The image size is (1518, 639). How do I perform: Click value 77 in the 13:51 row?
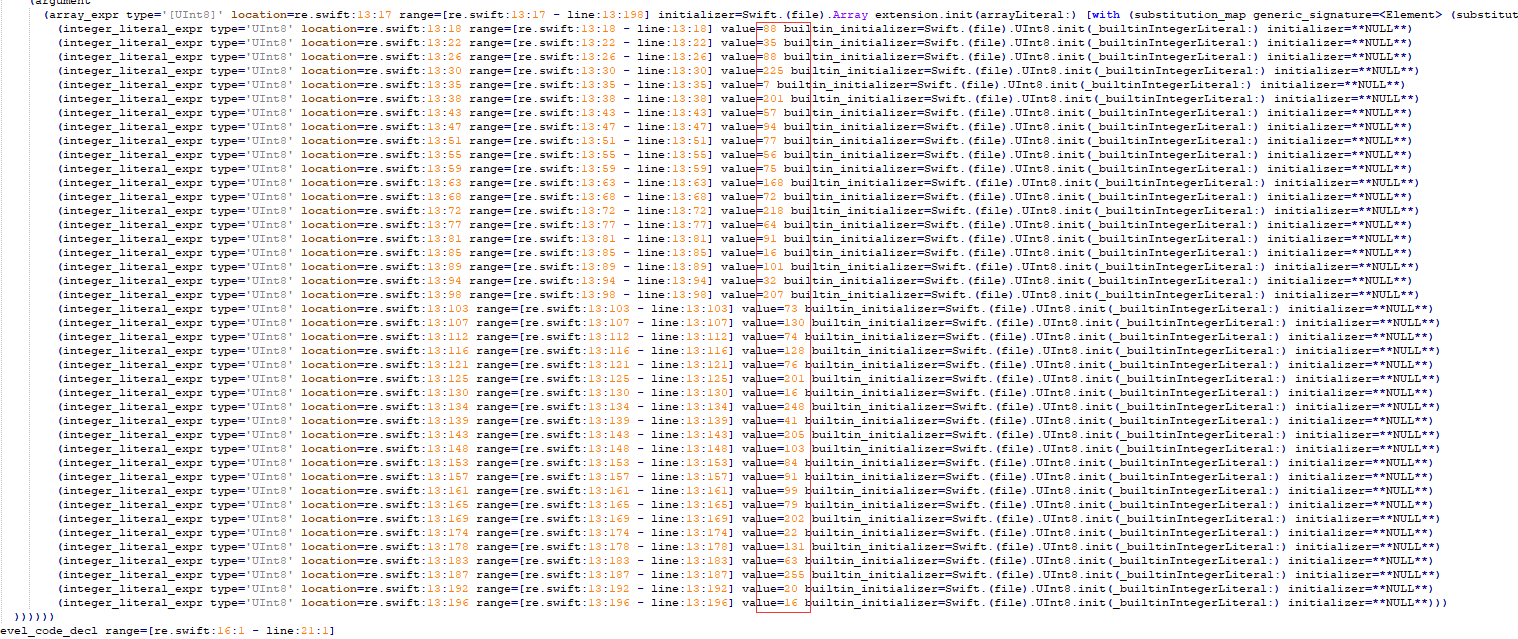(x=770, y=141)
